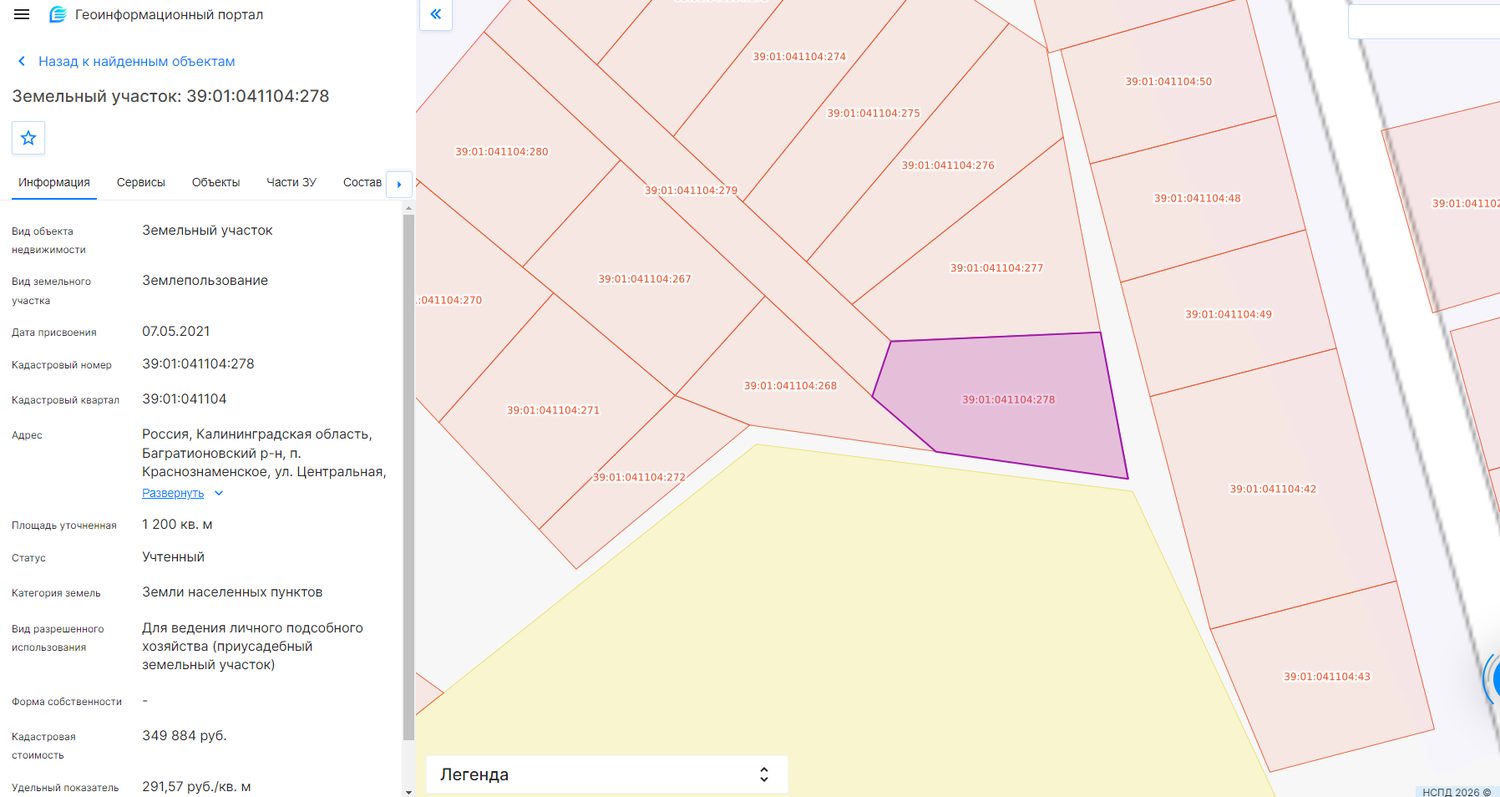Select parcel 39:01:041104:268 on the map

(x=790, y=386)
